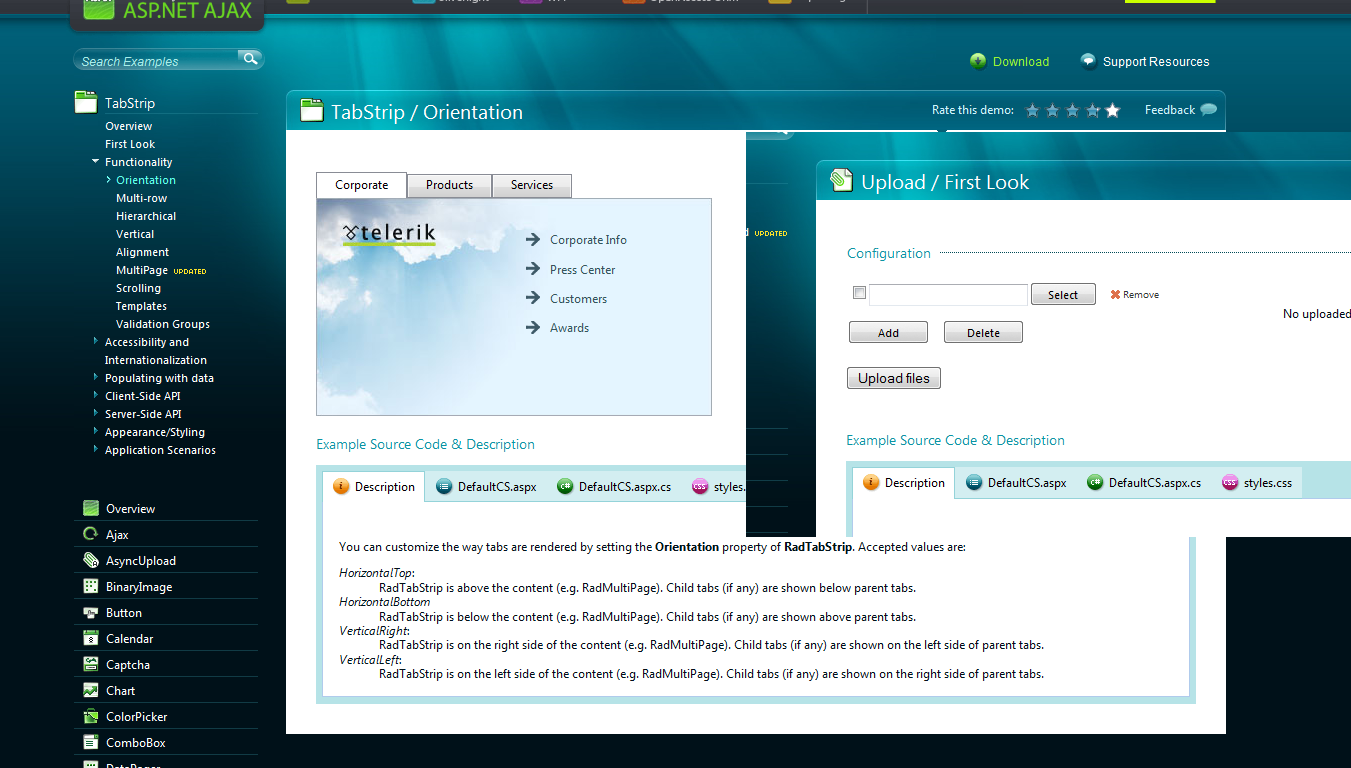Open the Chart control icon
This screenshot has width=1351, height=768.
91,690
